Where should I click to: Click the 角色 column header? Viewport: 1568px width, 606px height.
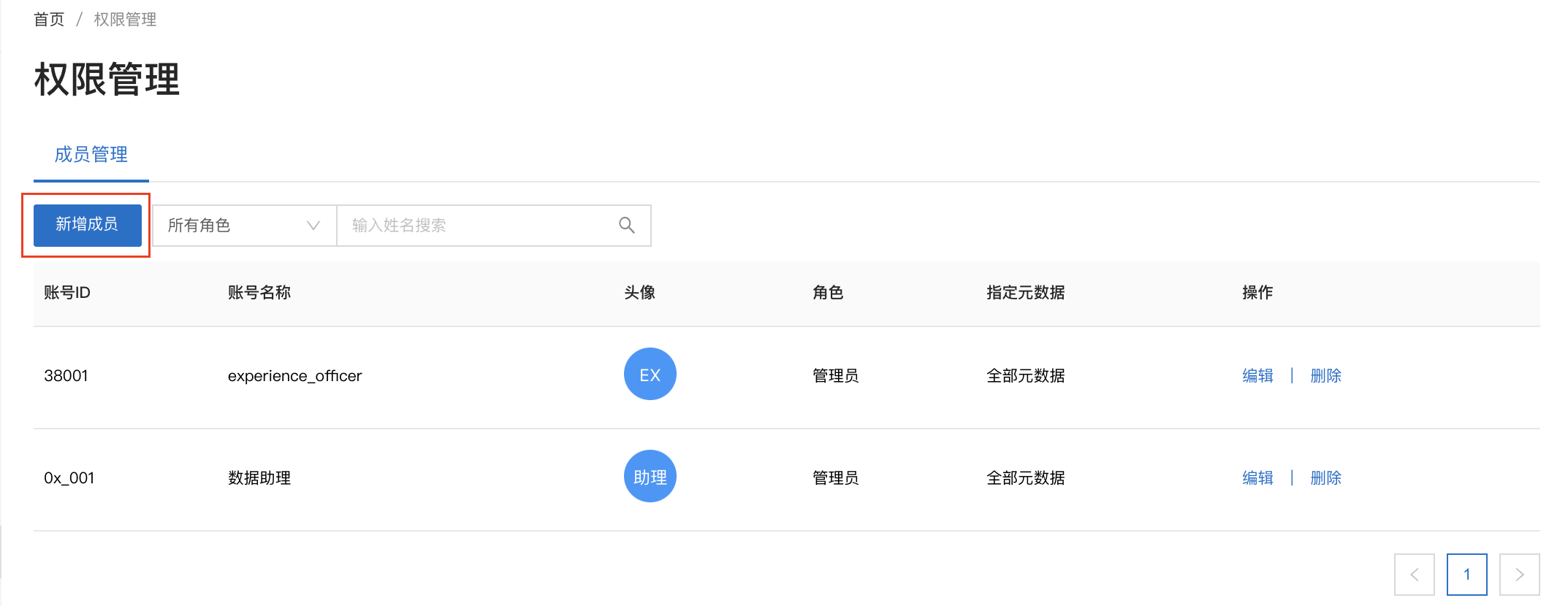pyautogui.click(x=828, y=293)
